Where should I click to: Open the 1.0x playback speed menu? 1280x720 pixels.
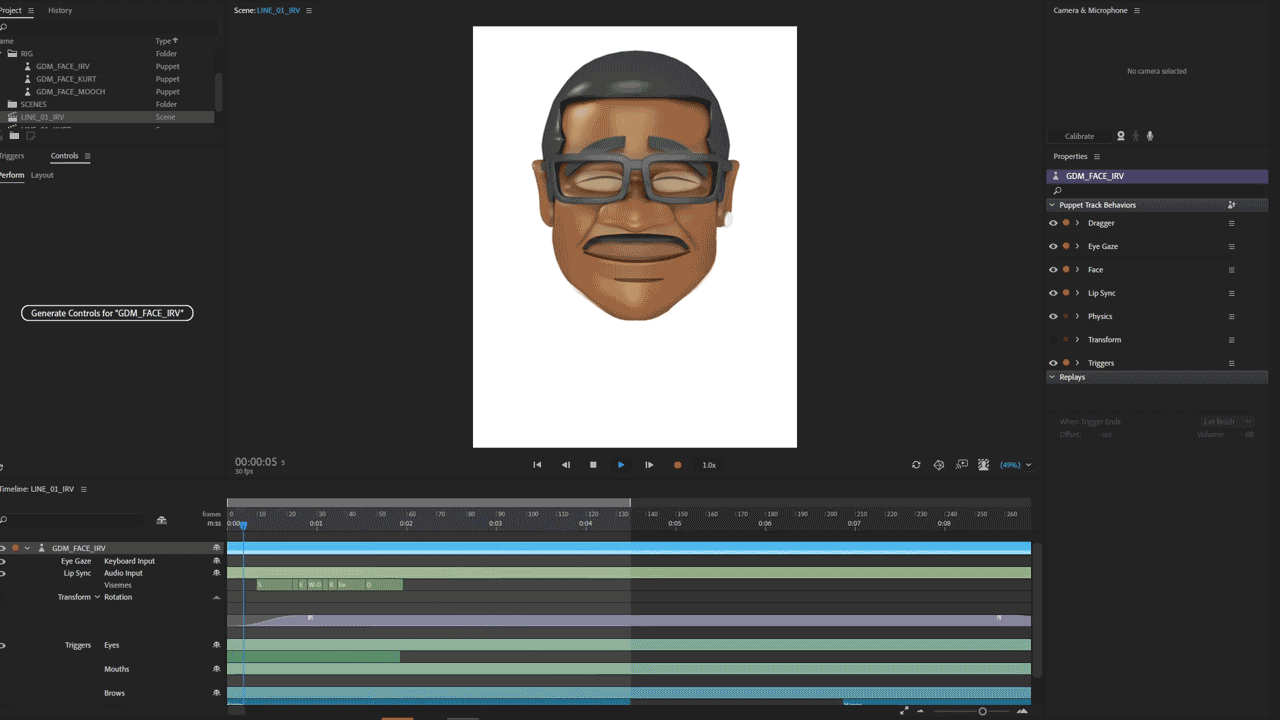pyautogui.click(x=709, y=465)
